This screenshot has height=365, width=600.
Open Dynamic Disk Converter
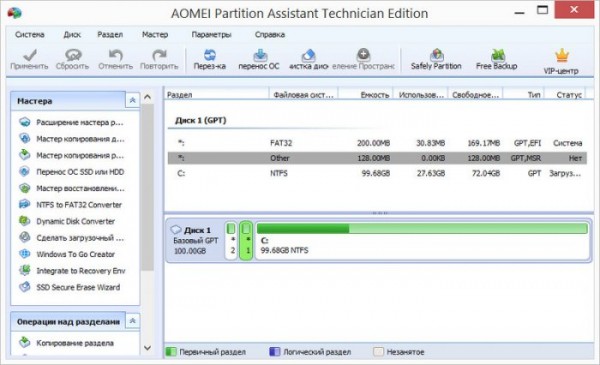pos(75,221)
